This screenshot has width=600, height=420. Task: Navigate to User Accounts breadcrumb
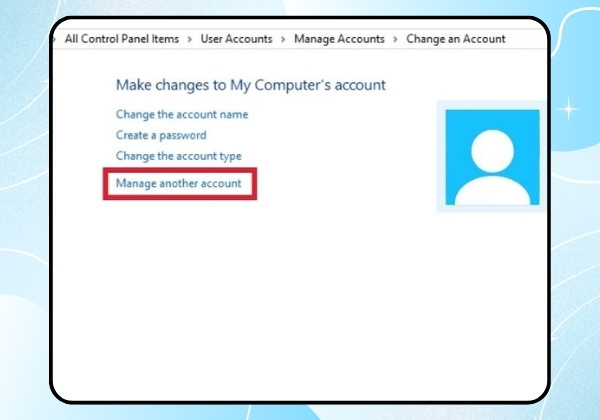[236, 39]
